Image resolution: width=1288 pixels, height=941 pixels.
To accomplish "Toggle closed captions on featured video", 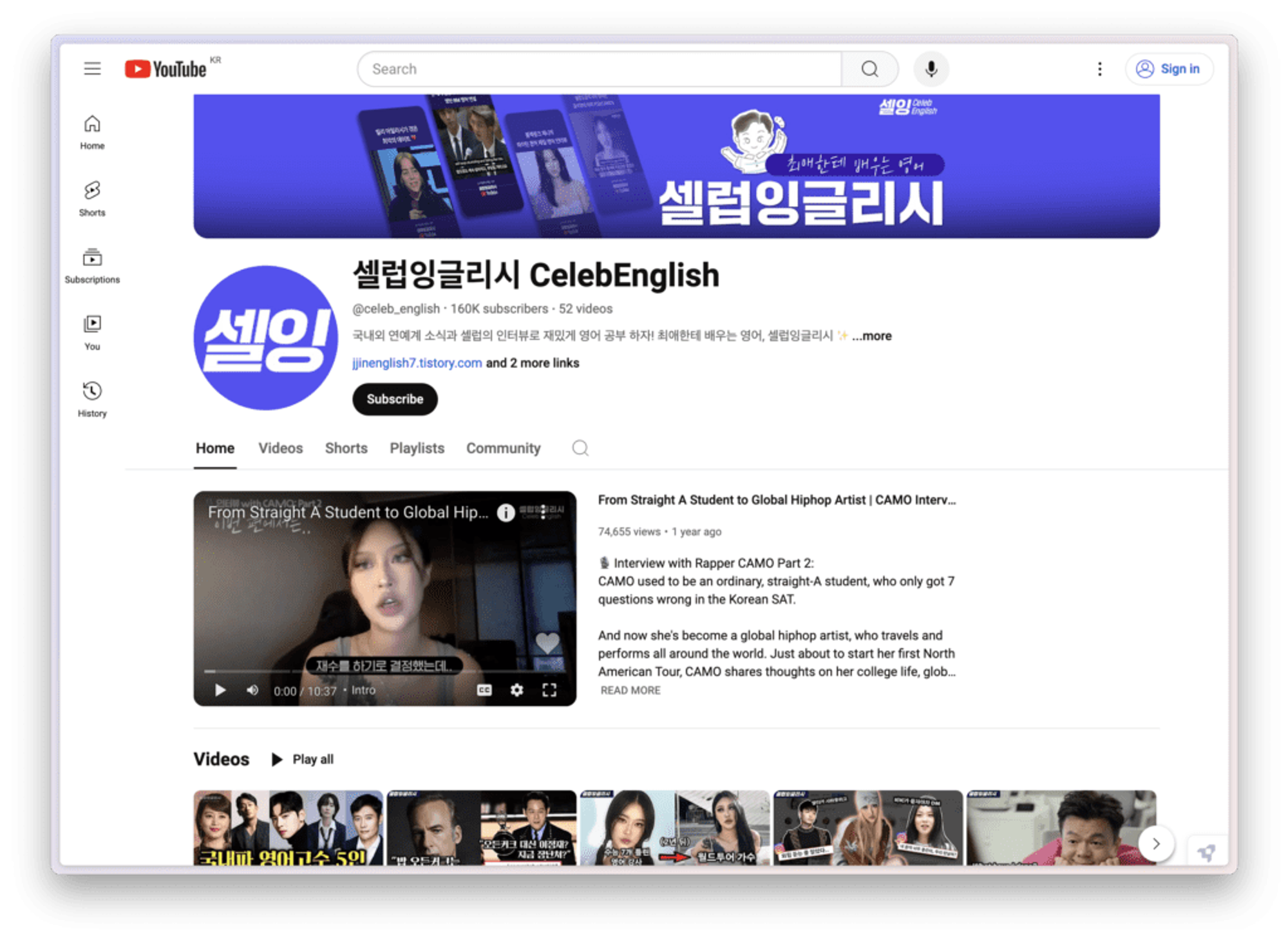I will (484, 690).
